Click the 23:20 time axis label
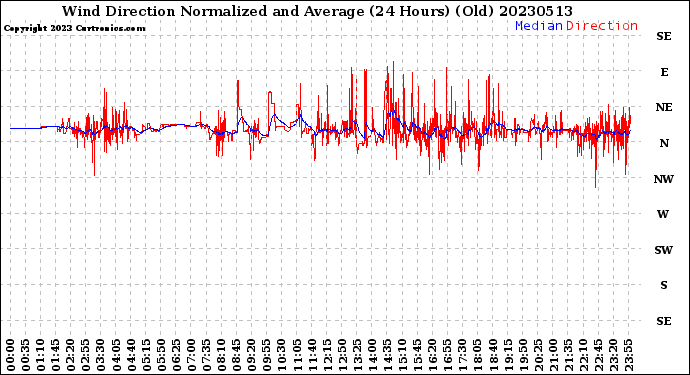The height and width of the screenshot is (375, 690). 613,355
